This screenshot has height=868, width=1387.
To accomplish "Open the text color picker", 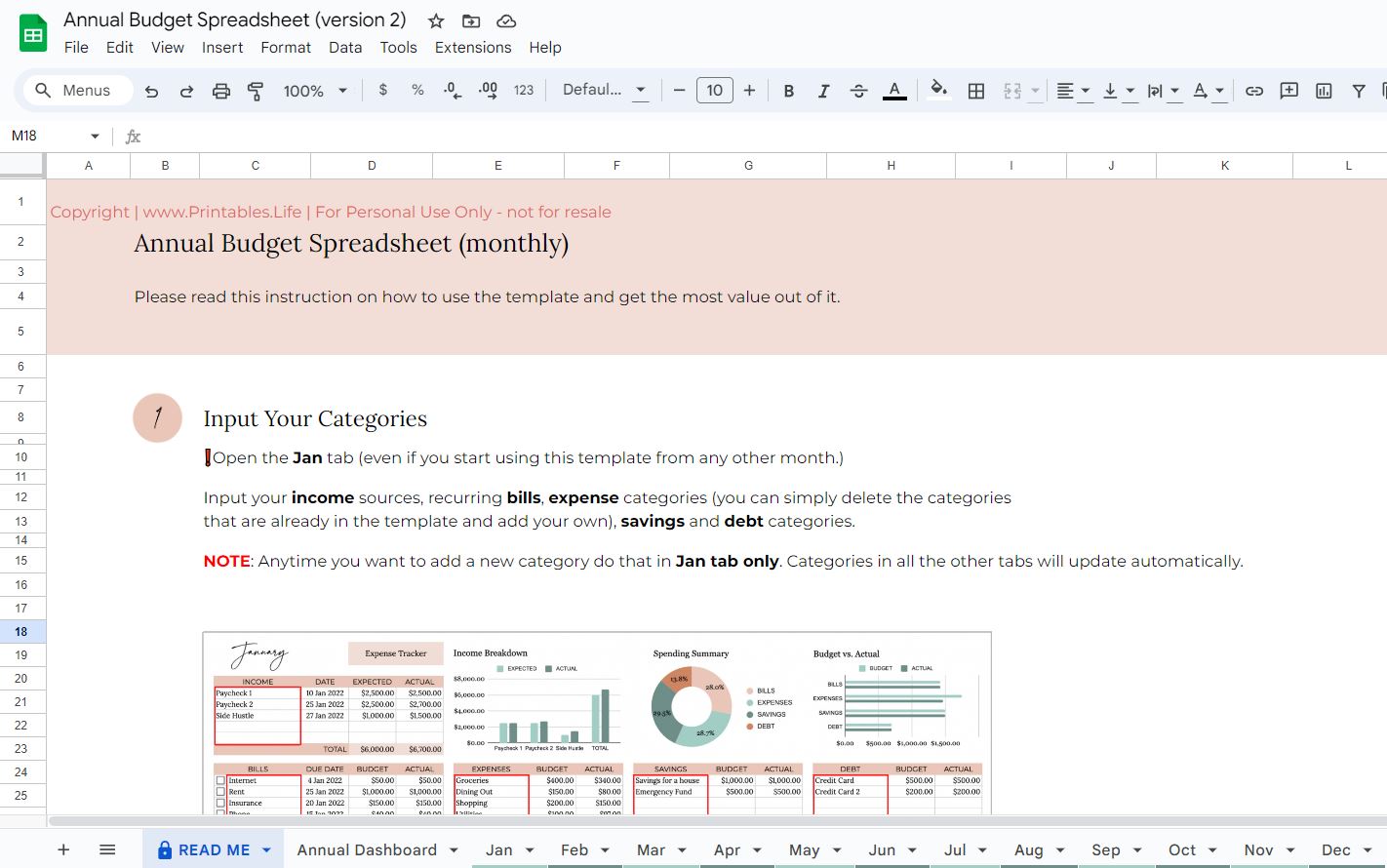I will (893, 90).
